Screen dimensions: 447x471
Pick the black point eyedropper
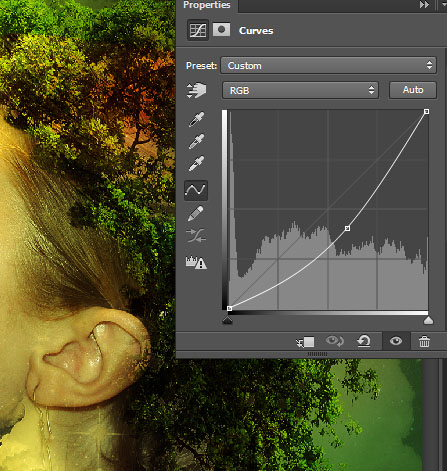pyautogui.click(x=196, y=120)
